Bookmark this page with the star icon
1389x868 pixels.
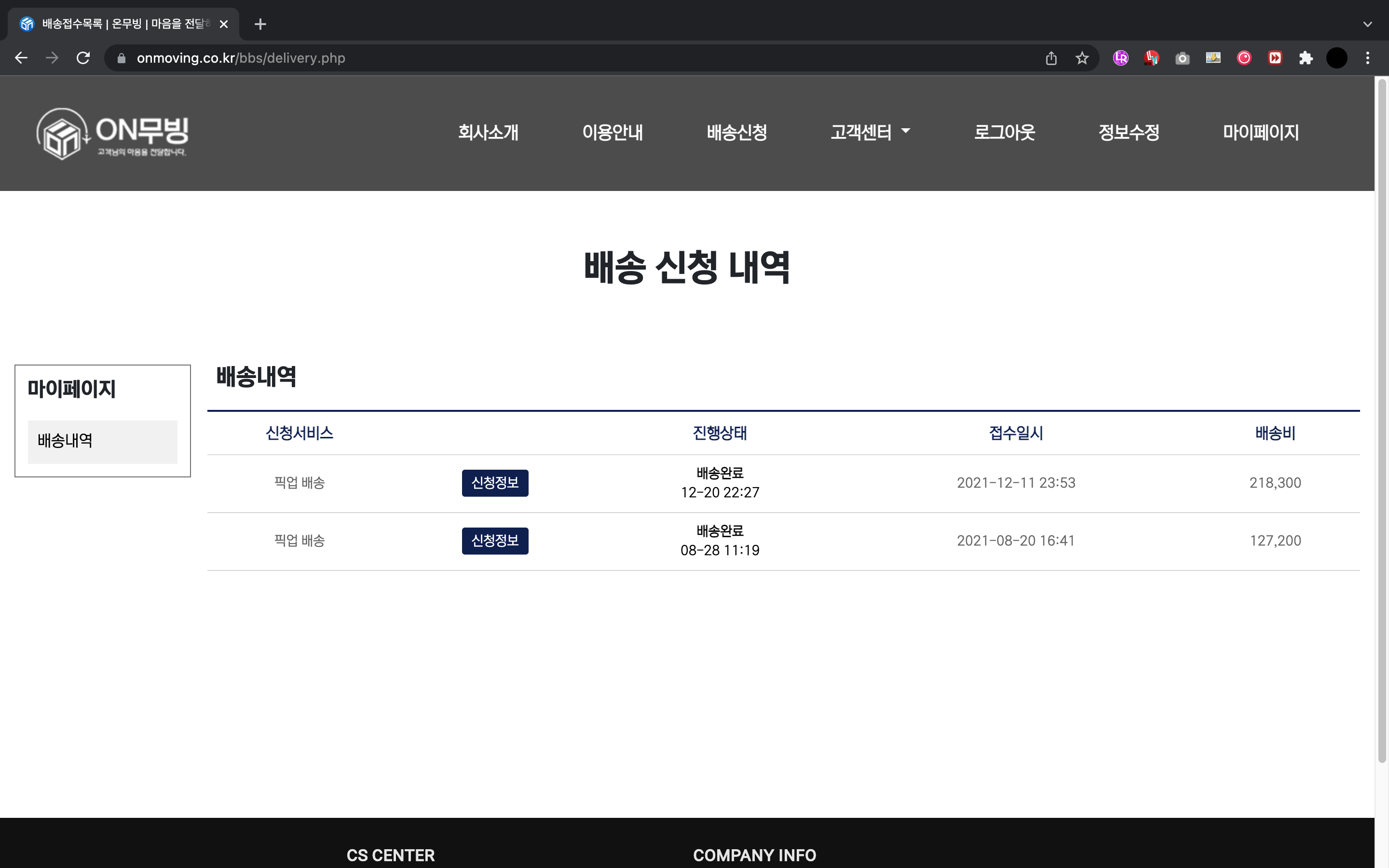pyautogui.click(x=1082, y=58)
